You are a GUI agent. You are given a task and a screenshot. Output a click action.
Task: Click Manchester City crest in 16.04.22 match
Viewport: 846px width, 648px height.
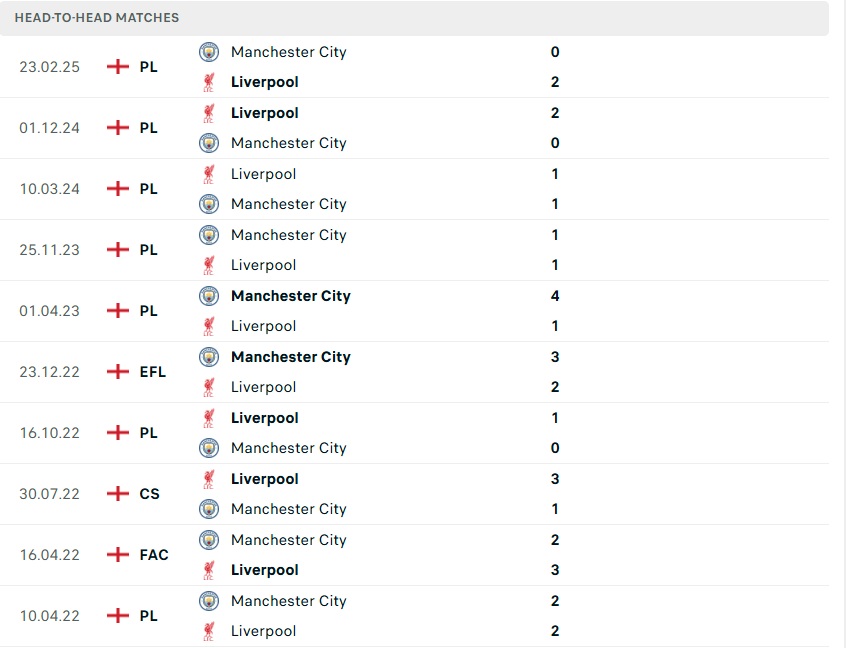click(209, 540)
